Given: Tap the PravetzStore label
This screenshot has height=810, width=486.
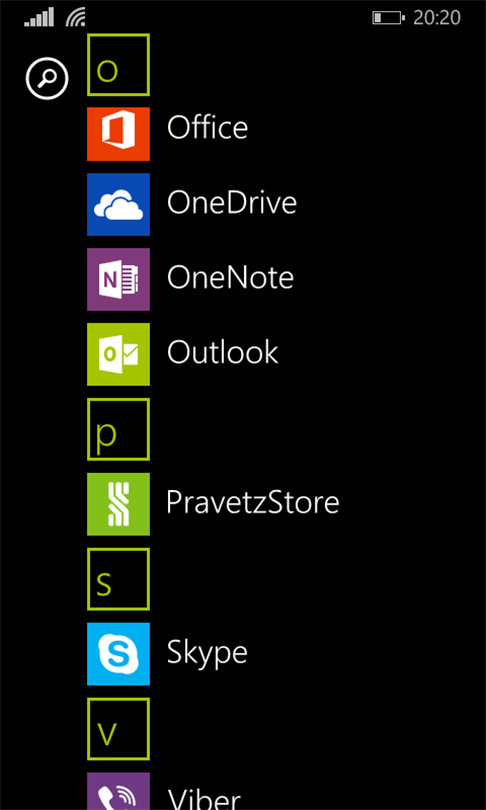Looking at the screenshot, I should coord(253,502).
